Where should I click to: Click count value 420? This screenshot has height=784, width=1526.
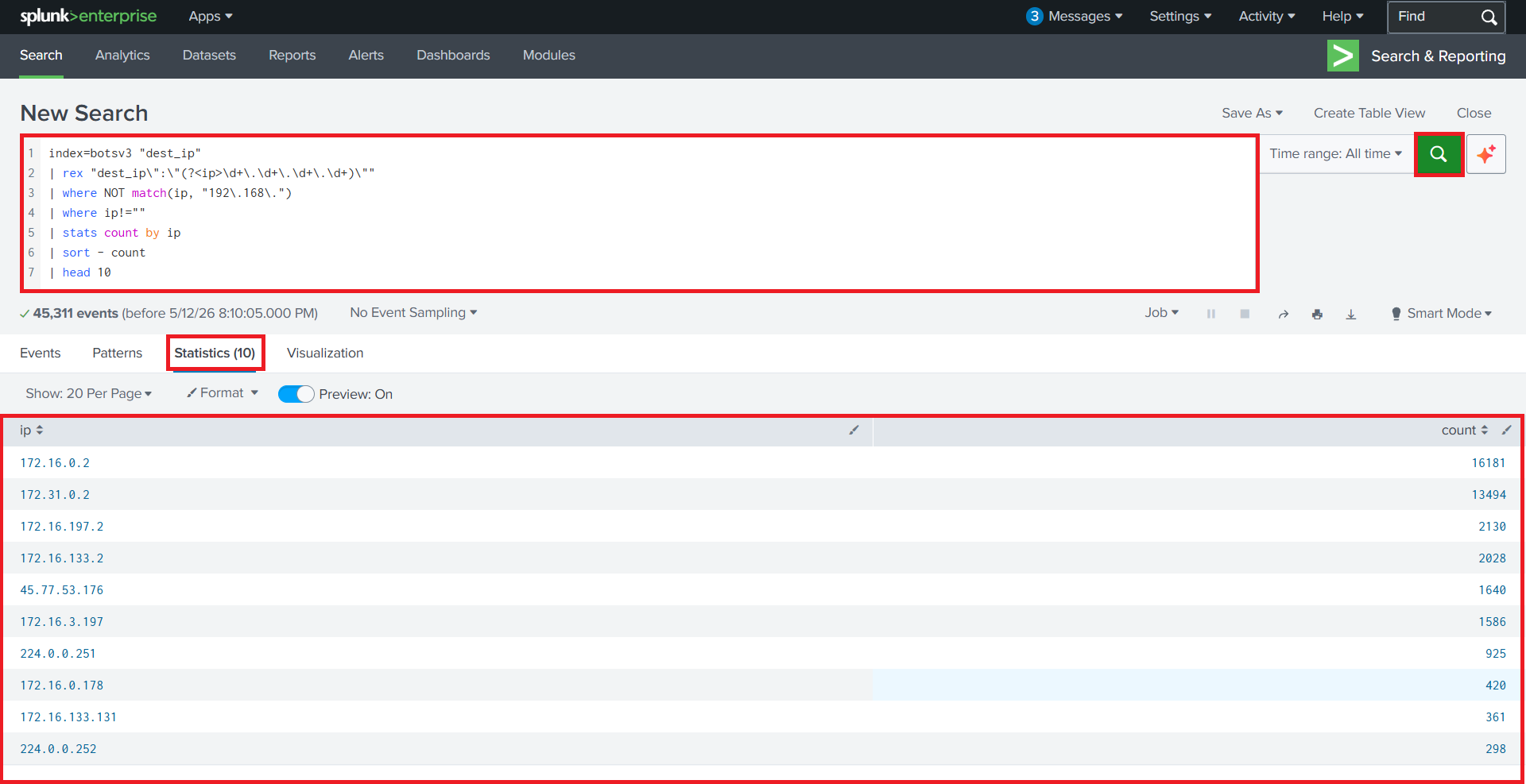pos(1496,686)
